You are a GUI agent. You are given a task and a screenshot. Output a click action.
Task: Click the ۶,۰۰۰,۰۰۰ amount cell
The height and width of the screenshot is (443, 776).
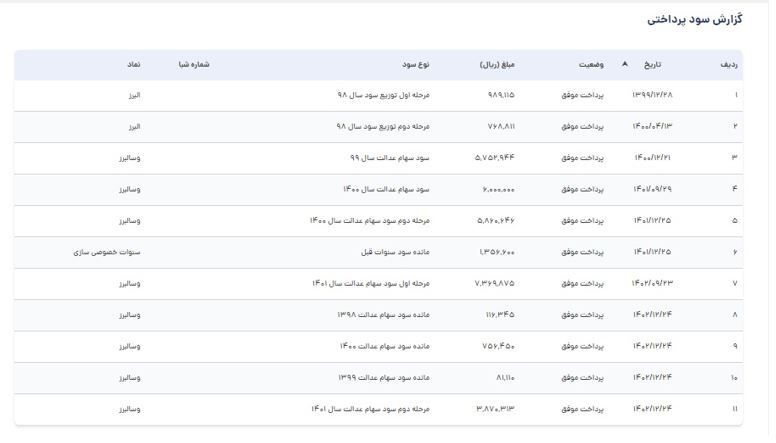pos(495,190)
